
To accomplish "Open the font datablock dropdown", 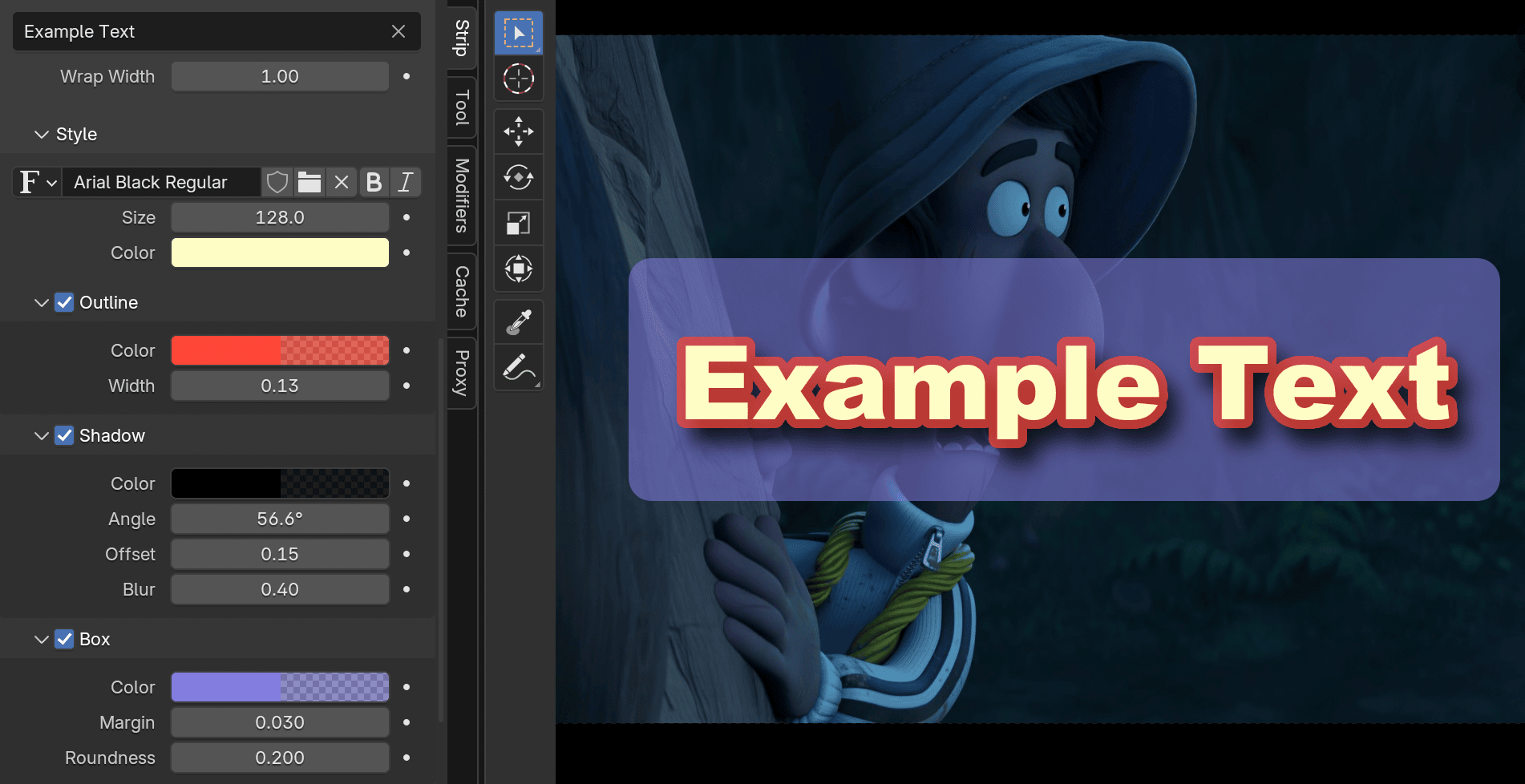I will (x=36, y=182).
